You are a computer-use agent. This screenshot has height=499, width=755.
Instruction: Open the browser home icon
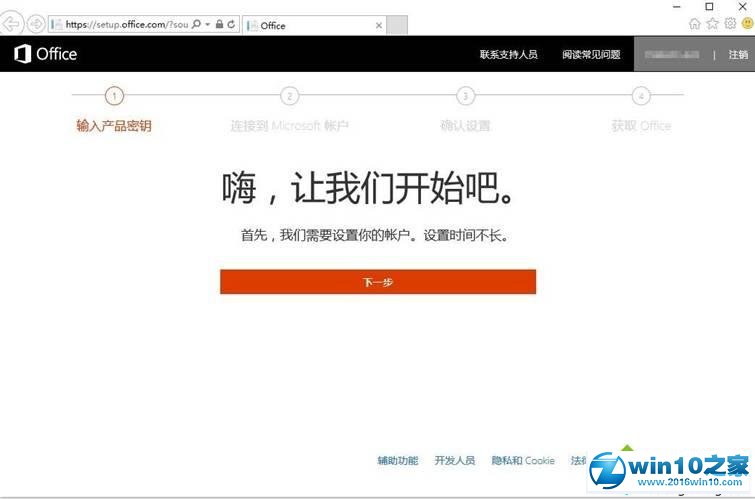click(695, 24)
